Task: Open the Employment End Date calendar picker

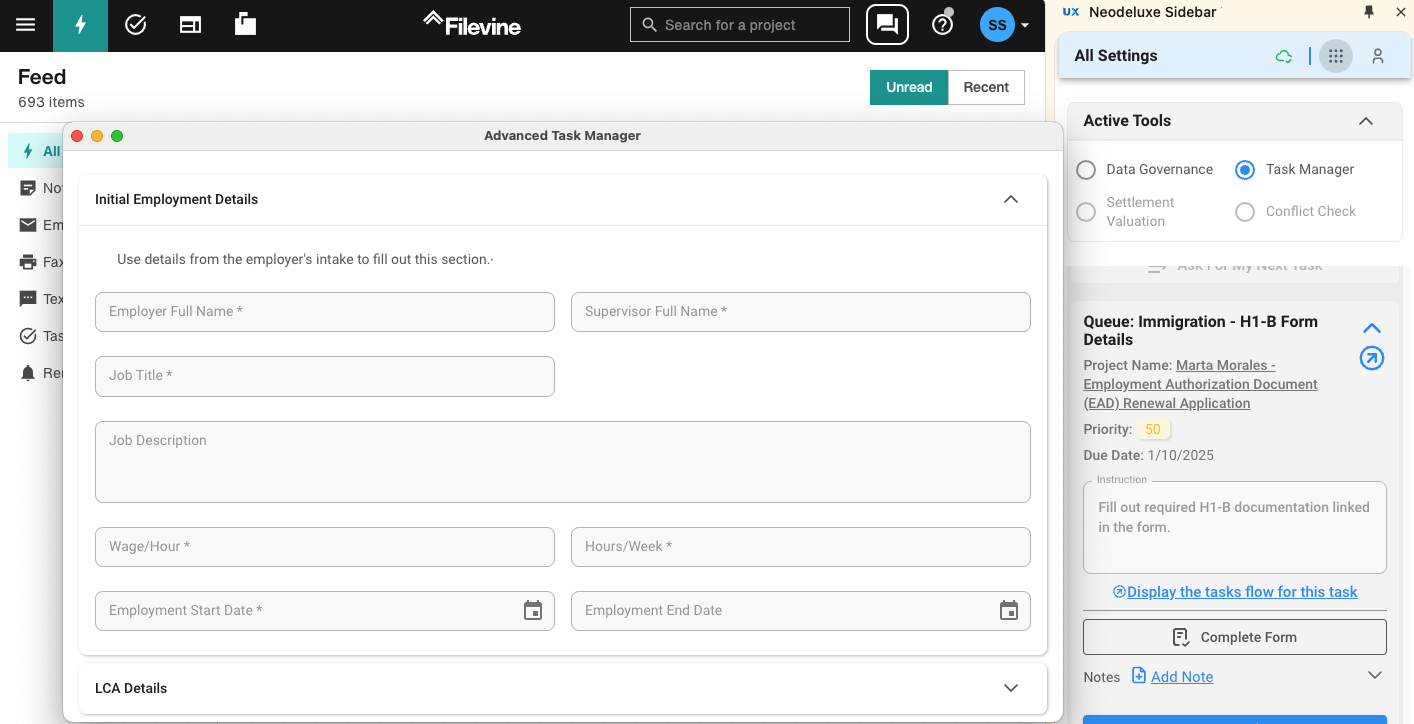Action: (1009, 610)
